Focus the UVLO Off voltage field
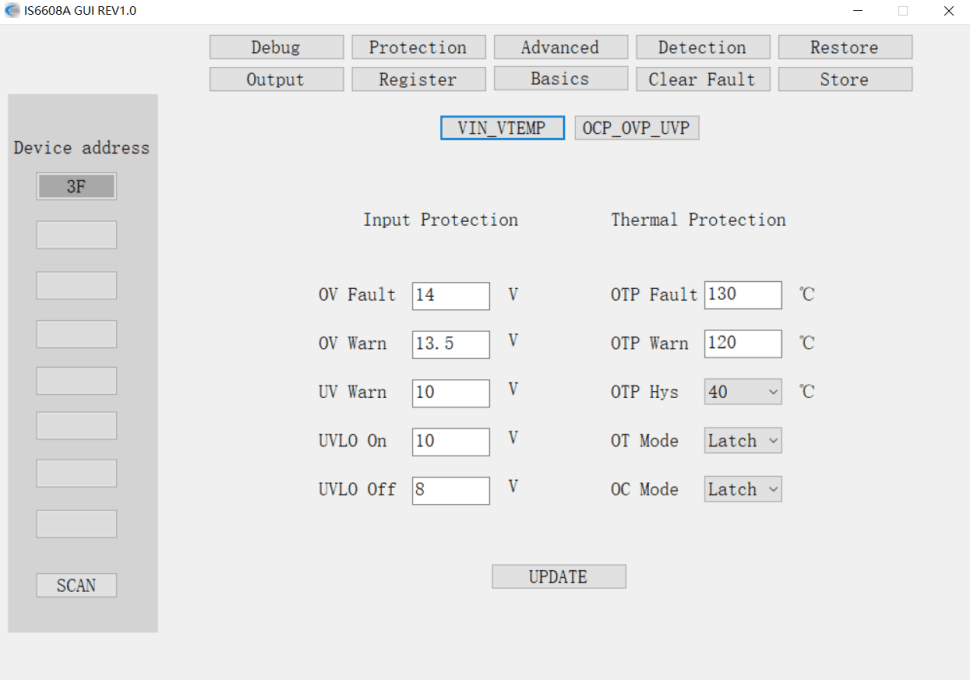 click(x=451, y=490)
